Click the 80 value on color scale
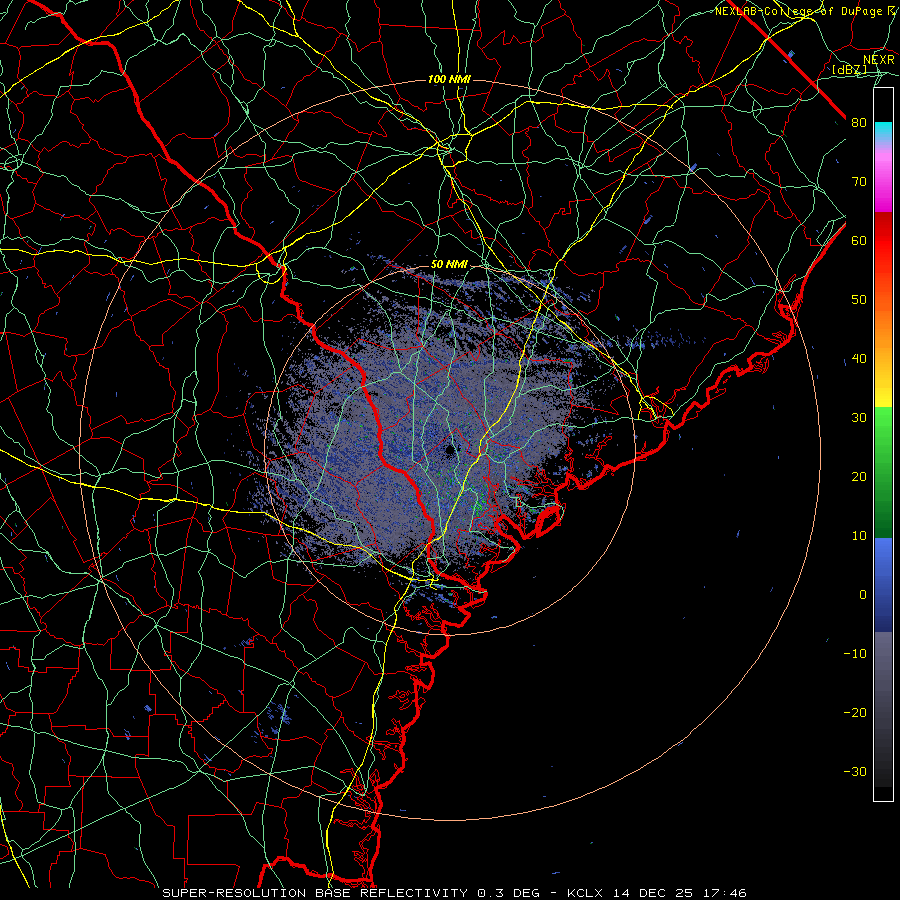Image resolution: width=900 pixels, height=900 pixels. pos(859,122)
